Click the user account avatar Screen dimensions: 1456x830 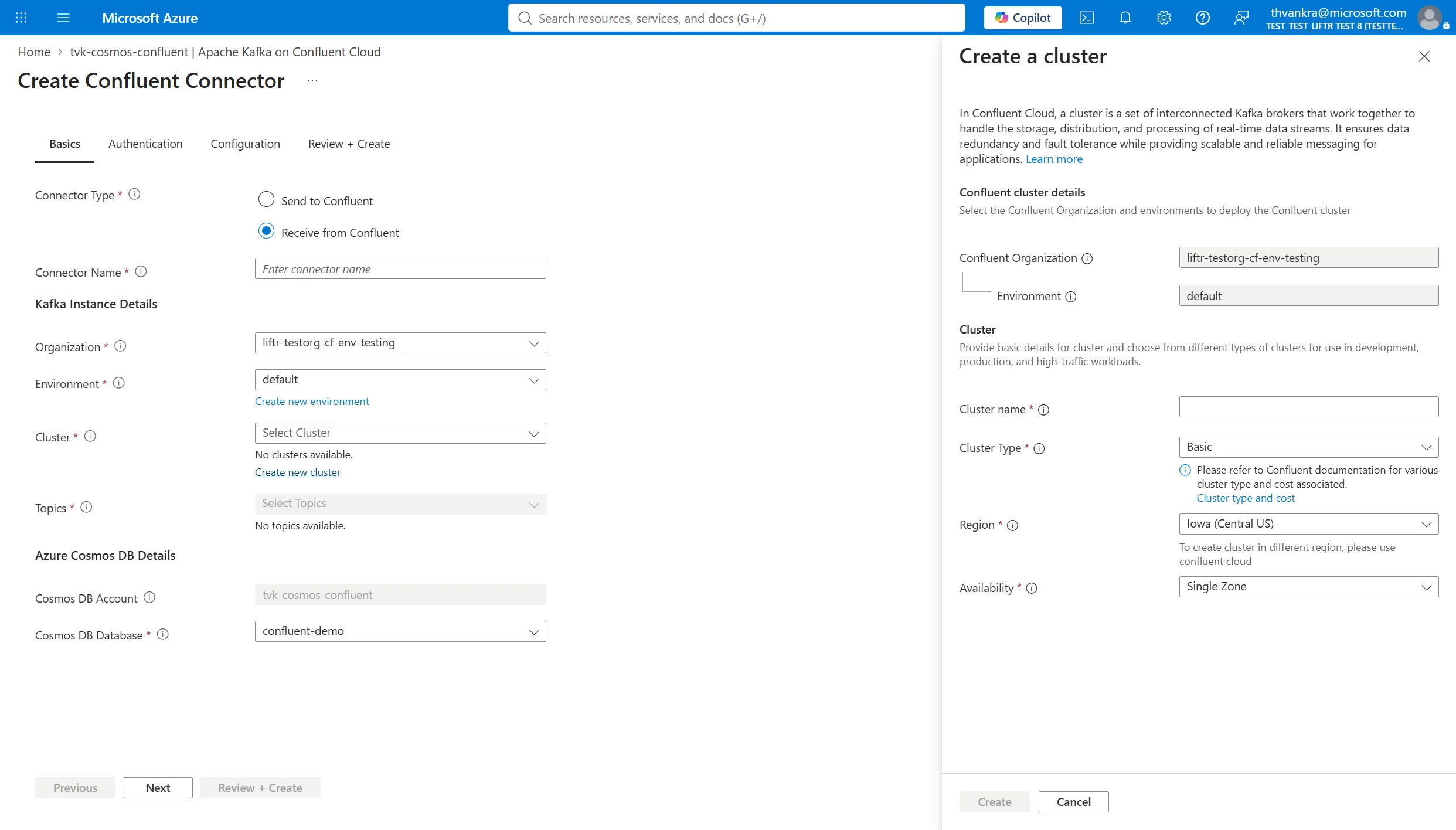click(x=1430, y=18)
